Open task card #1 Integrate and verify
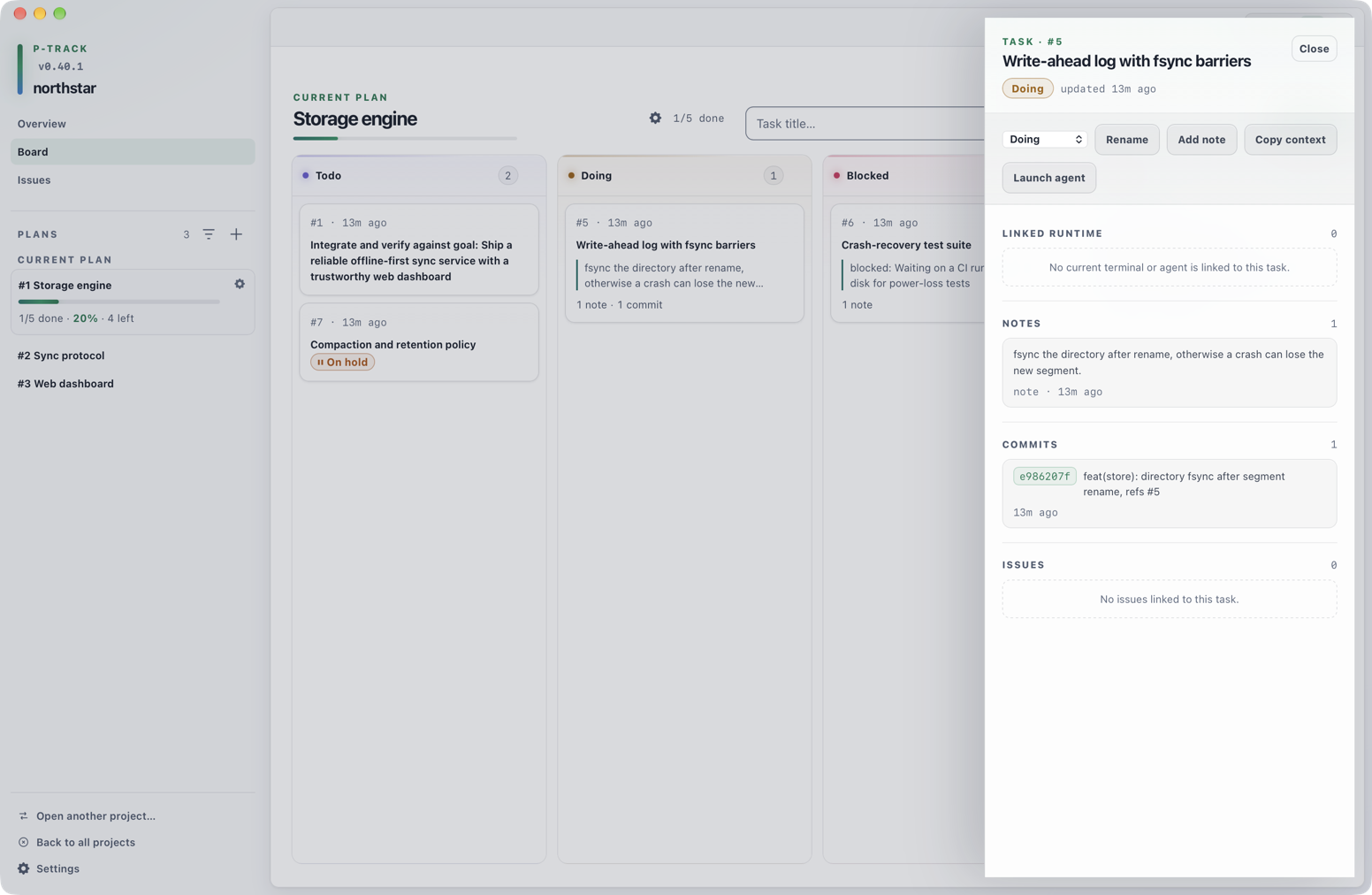The image size is (1372, 895). [419, 249]
